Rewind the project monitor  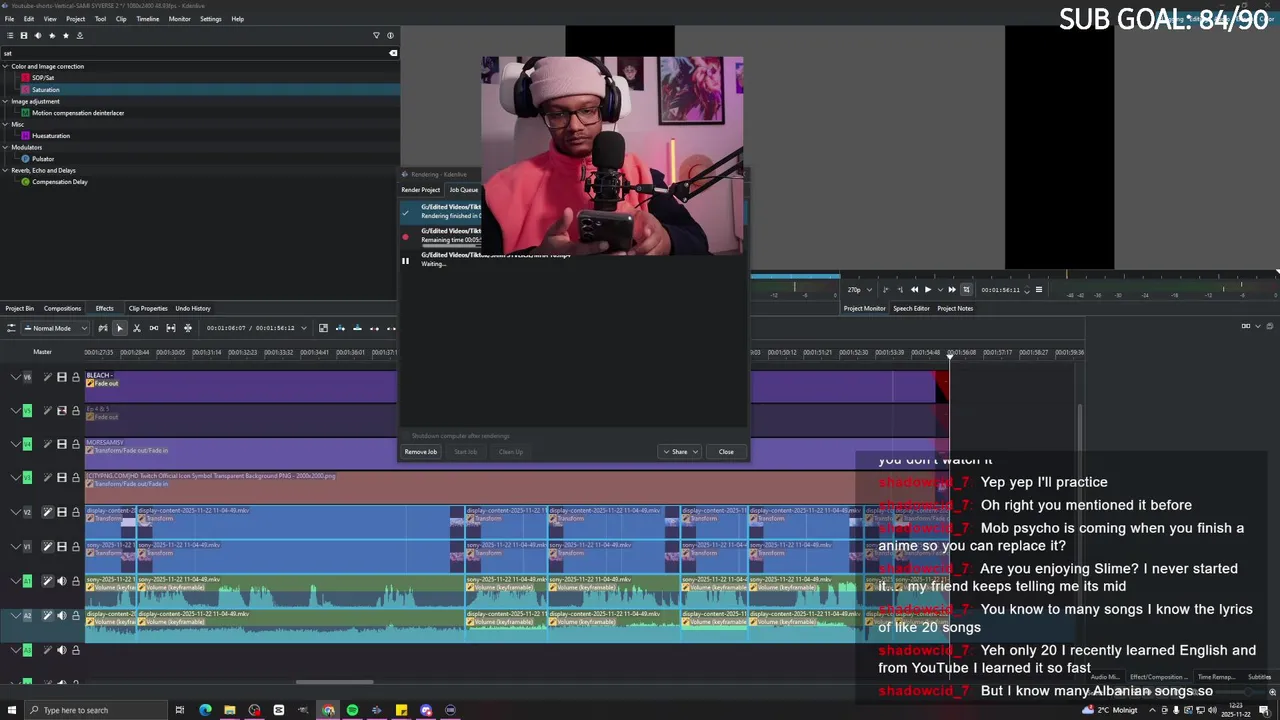(914, 290)
